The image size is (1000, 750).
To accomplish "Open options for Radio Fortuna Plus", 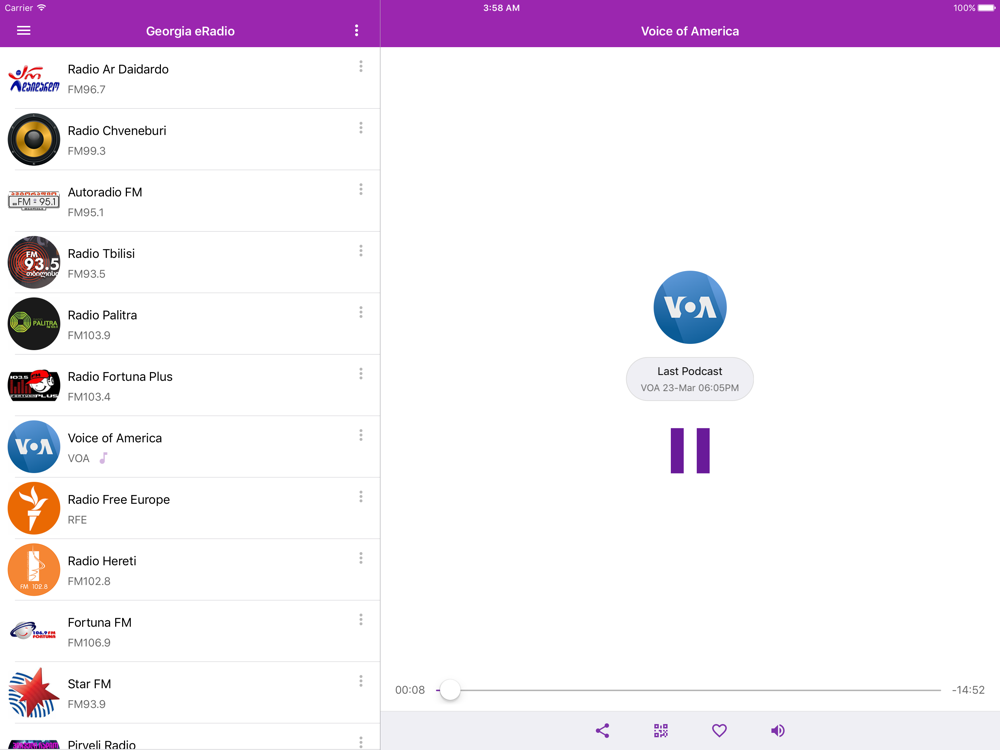I will coord(361,374).
